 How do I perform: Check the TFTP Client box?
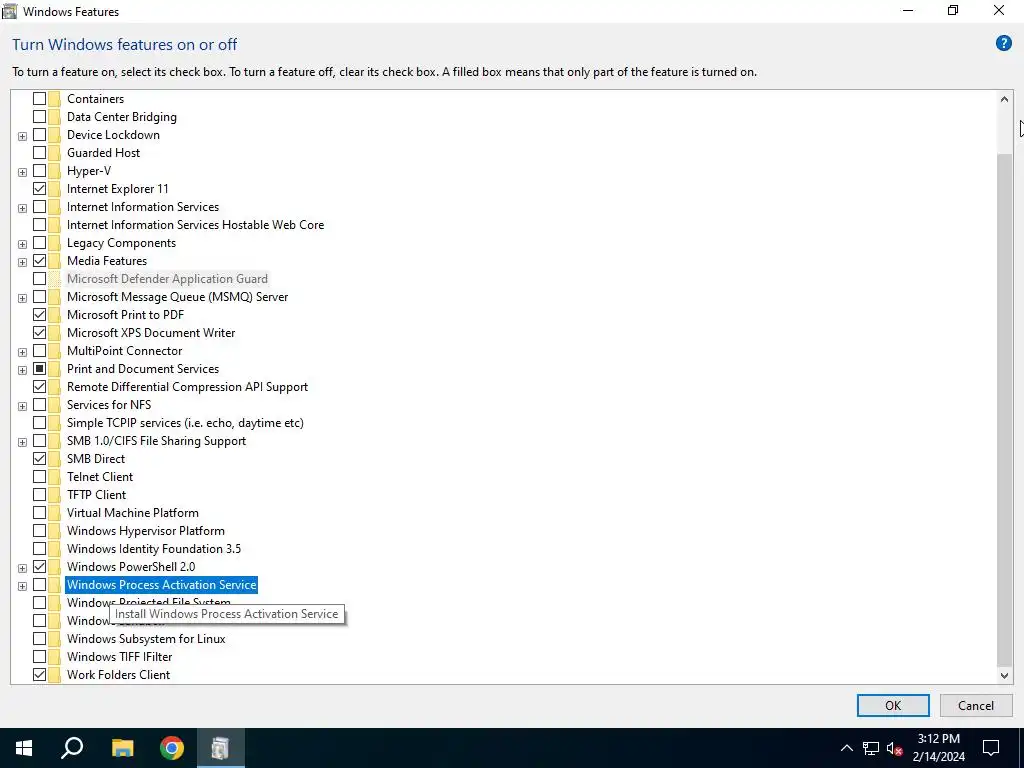click(x=39, y=495)
